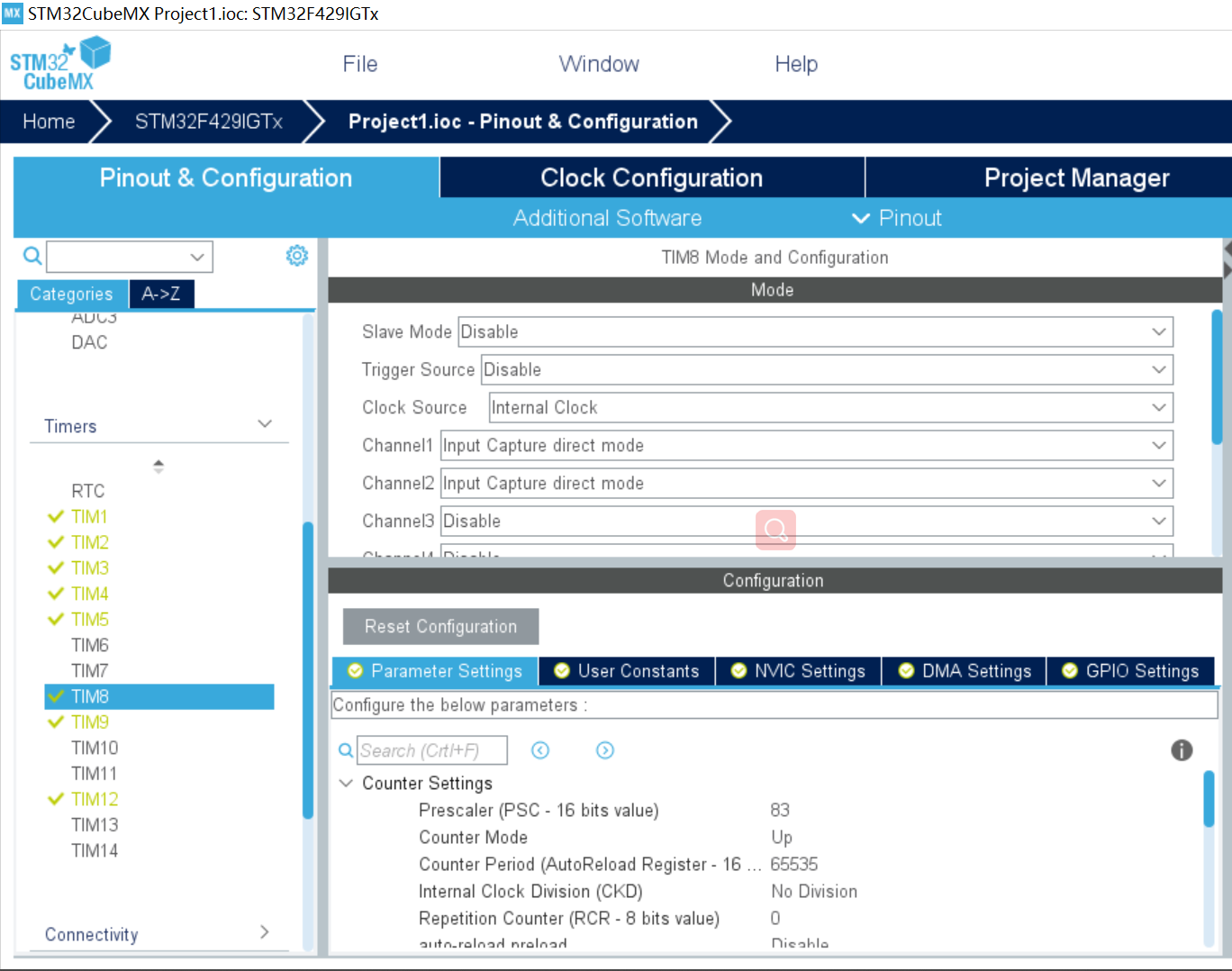1232x971 pixels.
Task: Switch to Clock Configuration tab
Action: (652, 177)
